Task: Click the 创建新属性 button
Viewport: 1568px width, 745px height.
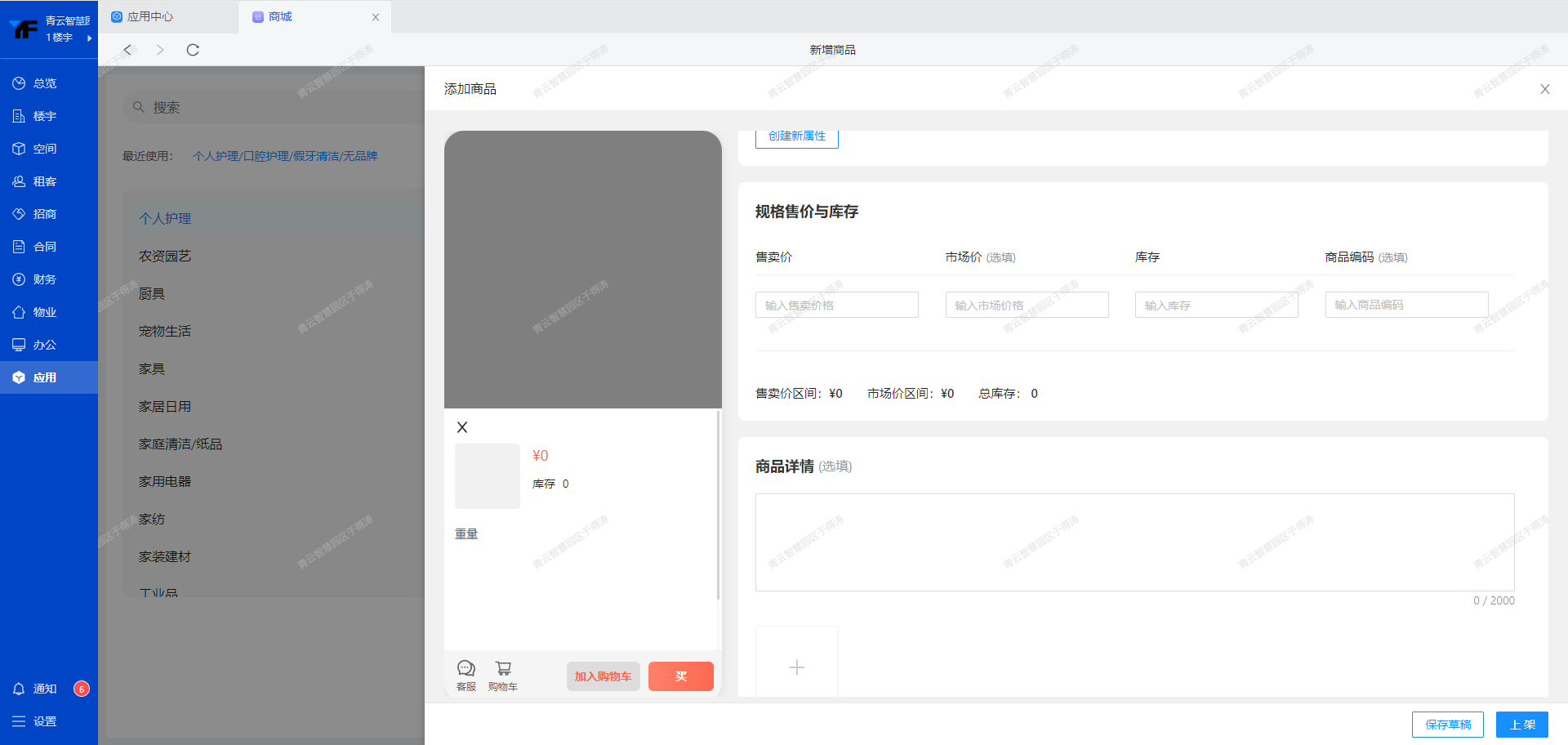Action: (x=796, y=136)
